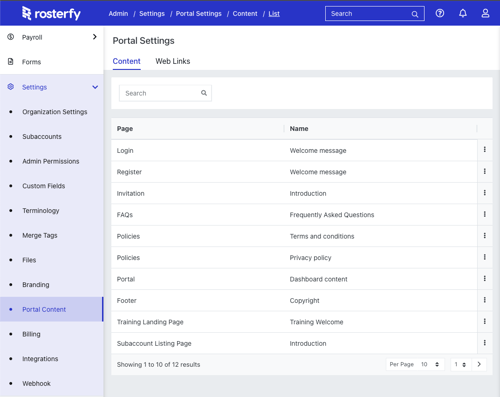
Task: Click the Content breadcrumb link
Action: point(245,14)
